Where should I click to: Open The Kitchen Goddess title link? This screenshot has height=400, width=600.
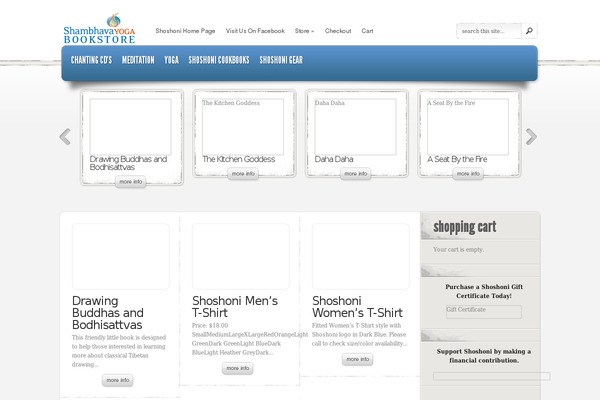click(x=239, y=159)
